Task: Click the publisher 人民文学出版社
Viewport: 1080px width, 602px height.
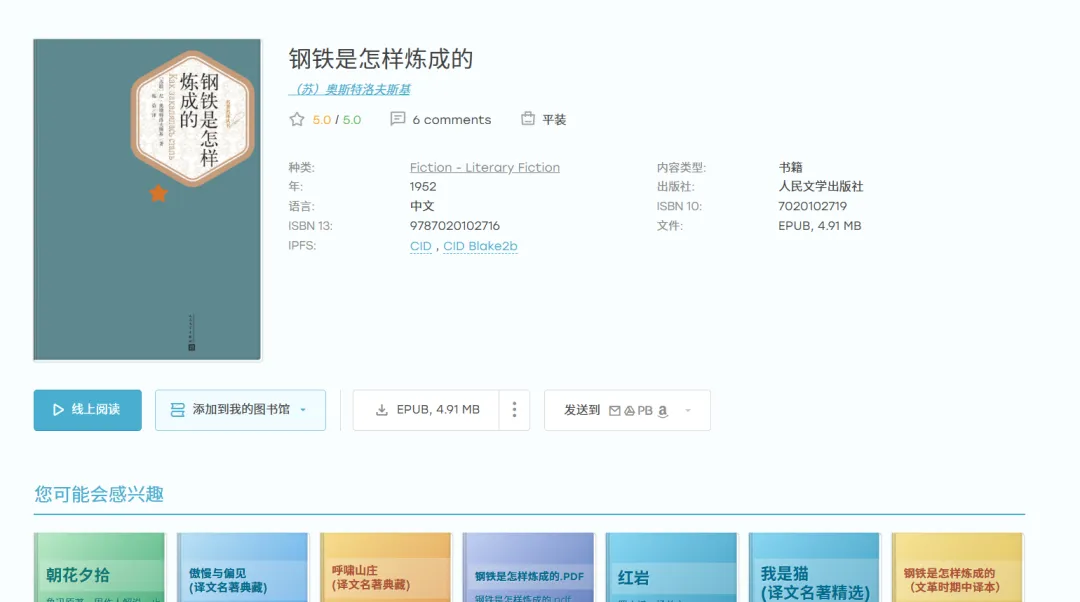Action: click(821, 187)
